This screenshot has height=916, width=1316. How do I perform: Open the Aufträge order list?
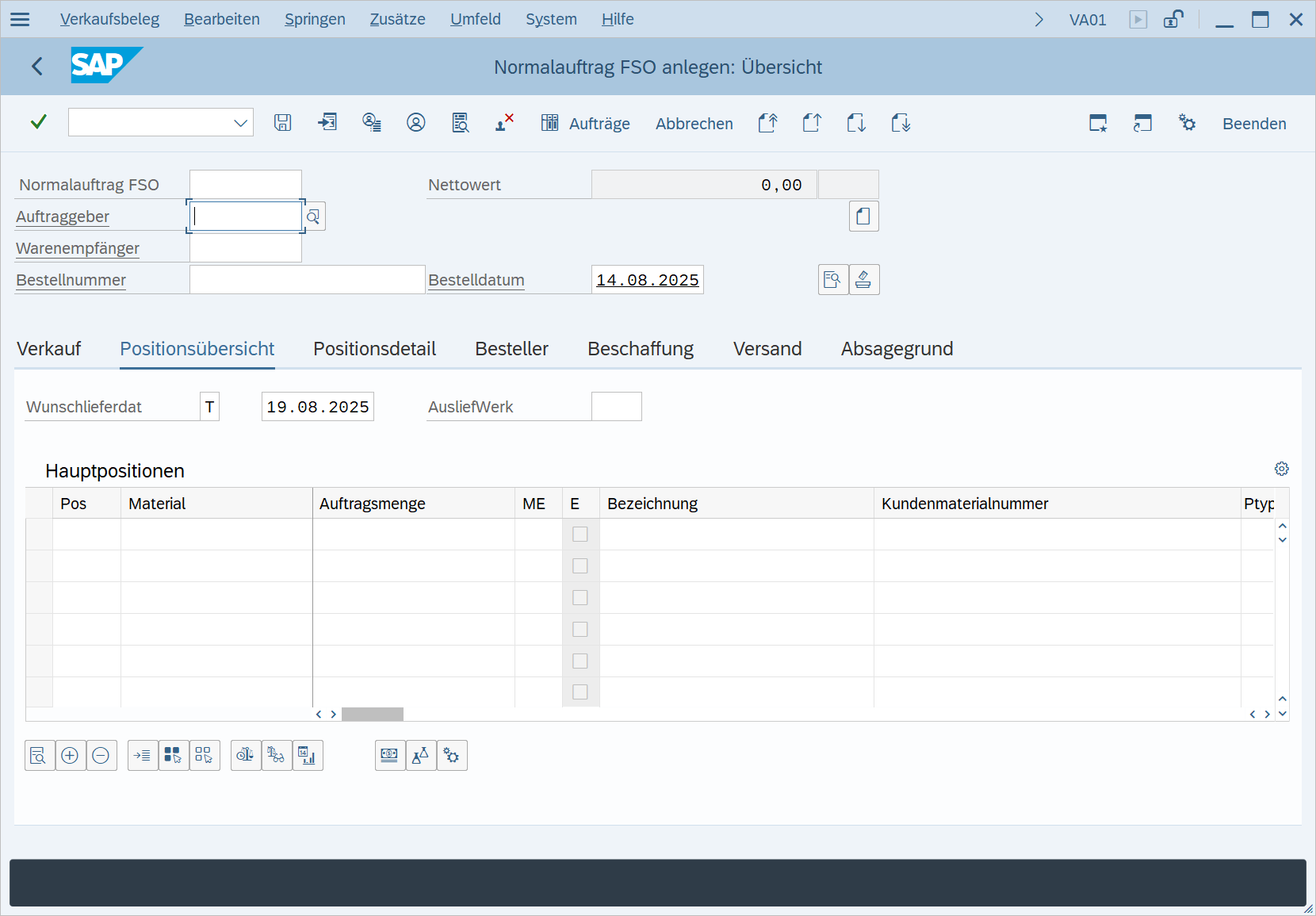(x=586, y=124)
